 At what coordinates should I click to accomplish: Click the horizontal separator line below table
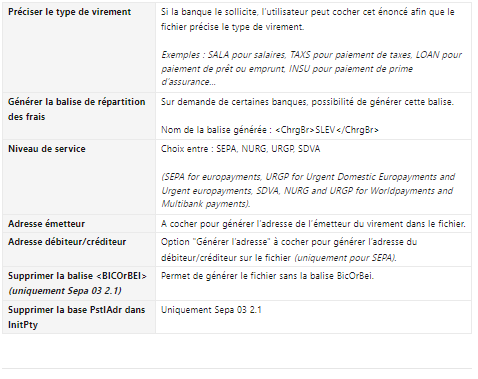click(x=237, y=369)
